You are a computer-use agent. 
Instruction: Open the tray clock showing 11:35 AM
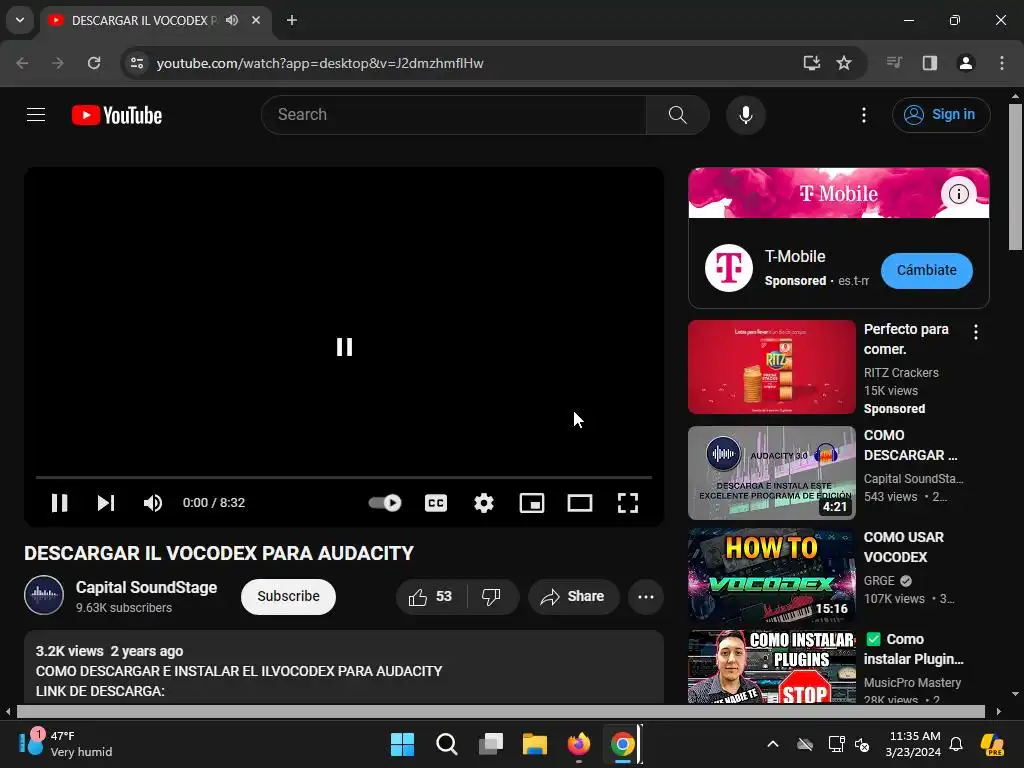(x=914, y=744)
